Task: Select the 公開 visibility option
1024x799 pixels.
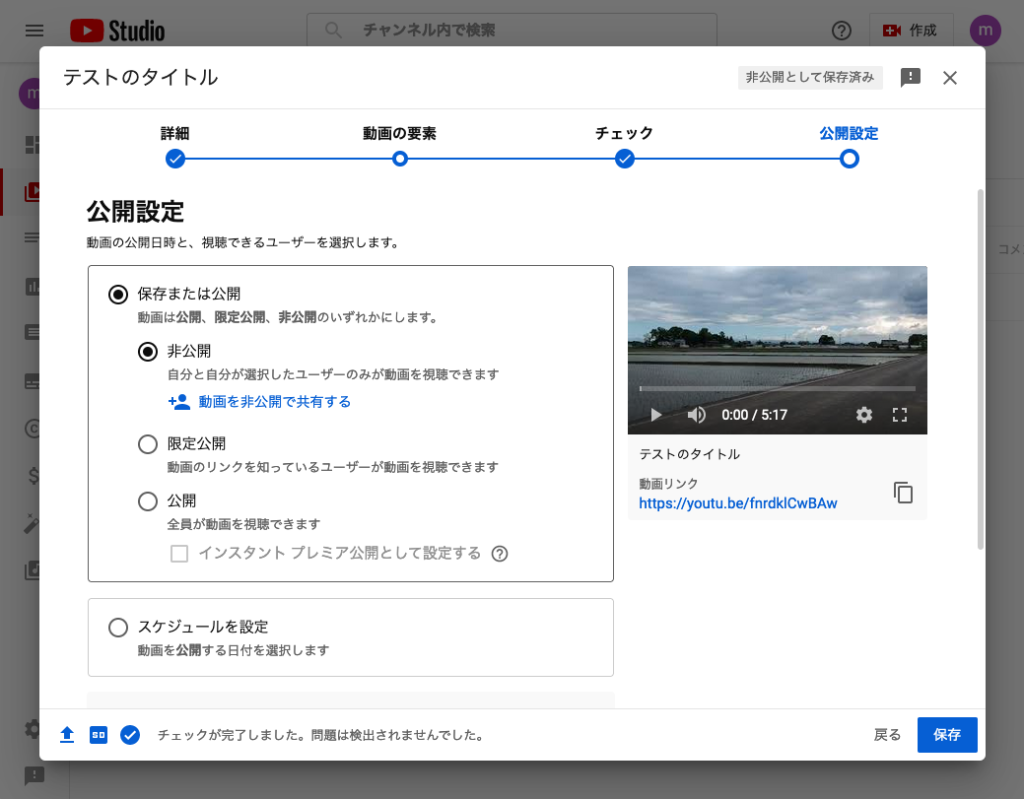Action: 147,499
